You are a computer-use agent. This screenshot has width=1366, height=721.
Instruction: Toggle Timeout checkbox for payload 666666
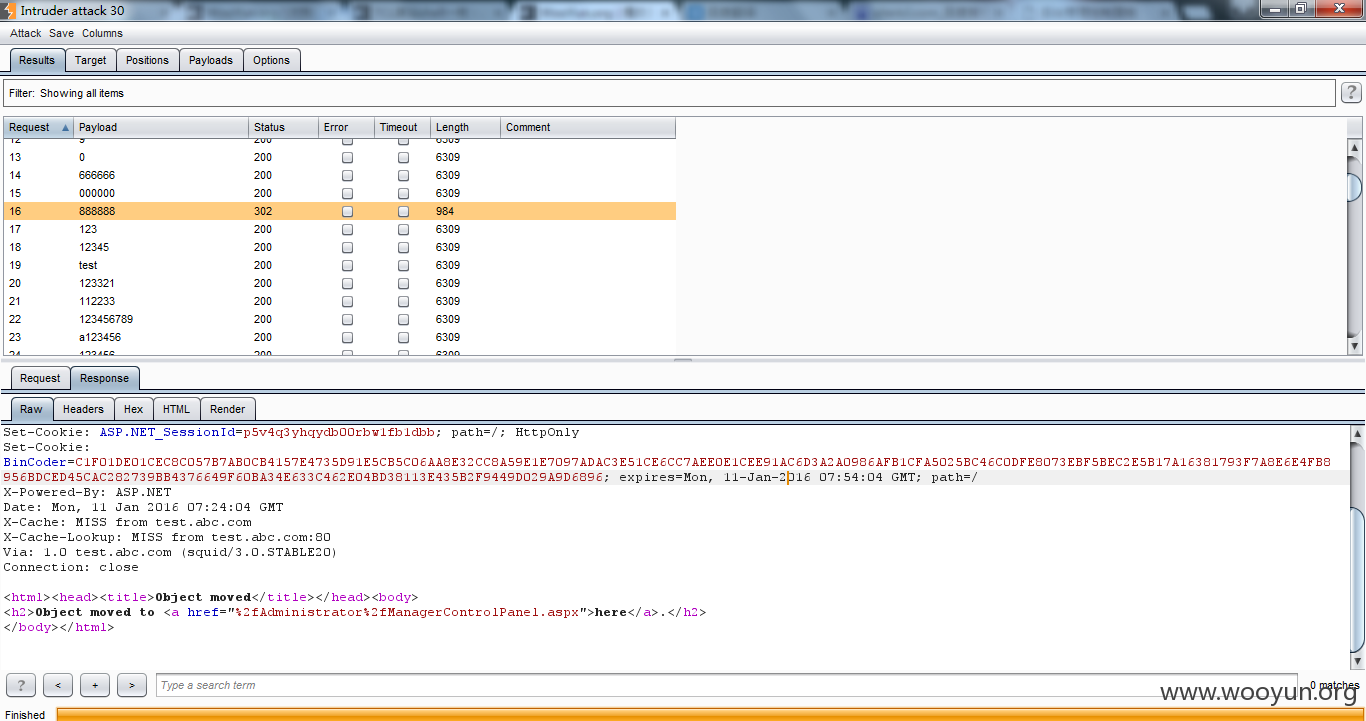point(403,175)
